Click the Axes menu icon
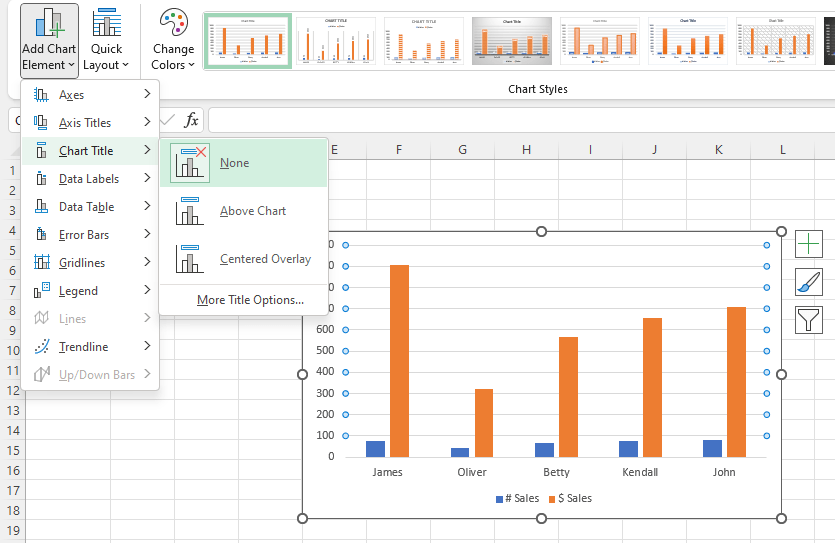The width and height of the screenshot is (835, 543). point(41,95)
